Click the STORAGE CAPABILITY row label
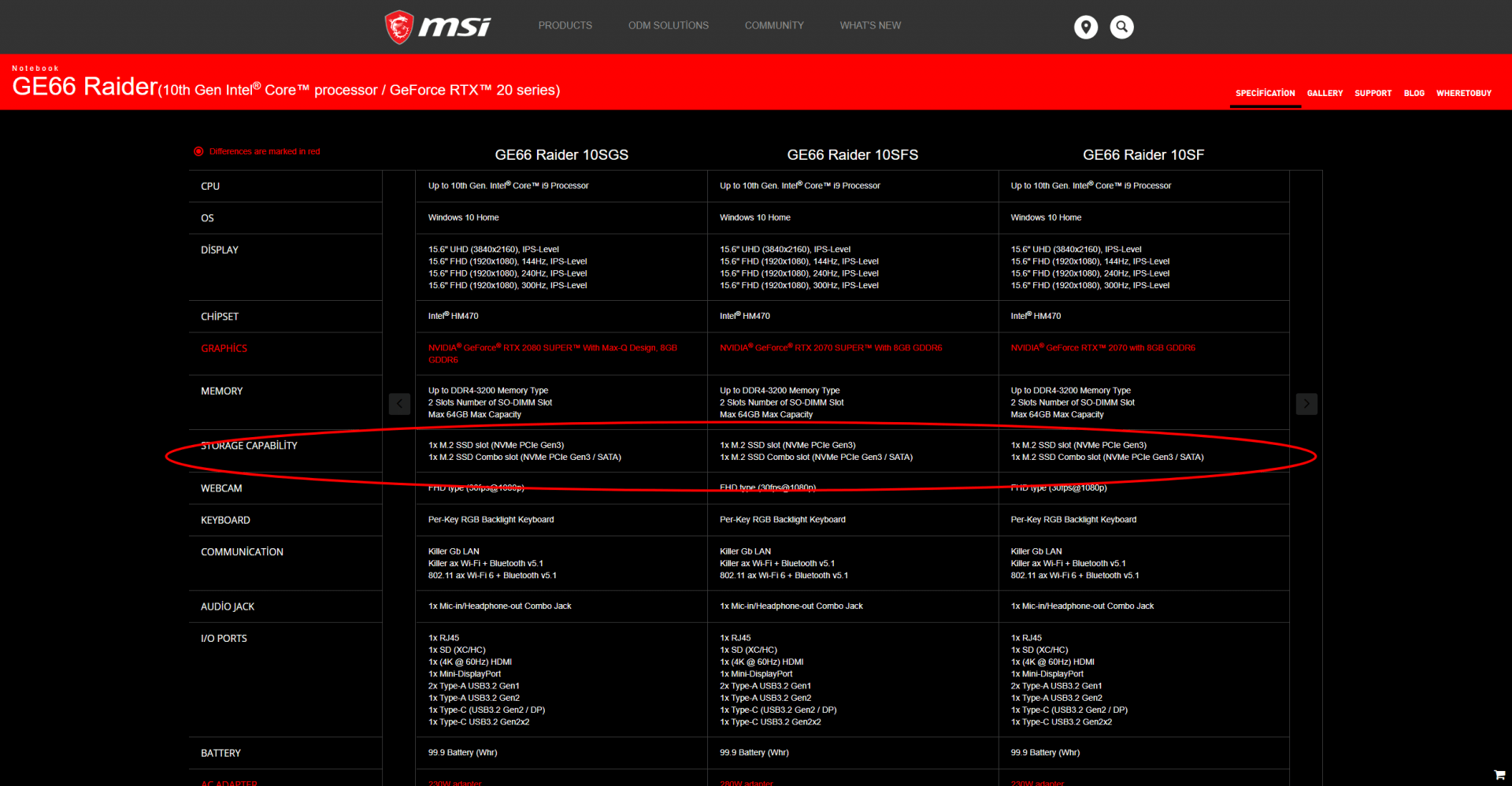Viewport: 1512px width, 786px height. pyautogui.click(x=249, y=446)
